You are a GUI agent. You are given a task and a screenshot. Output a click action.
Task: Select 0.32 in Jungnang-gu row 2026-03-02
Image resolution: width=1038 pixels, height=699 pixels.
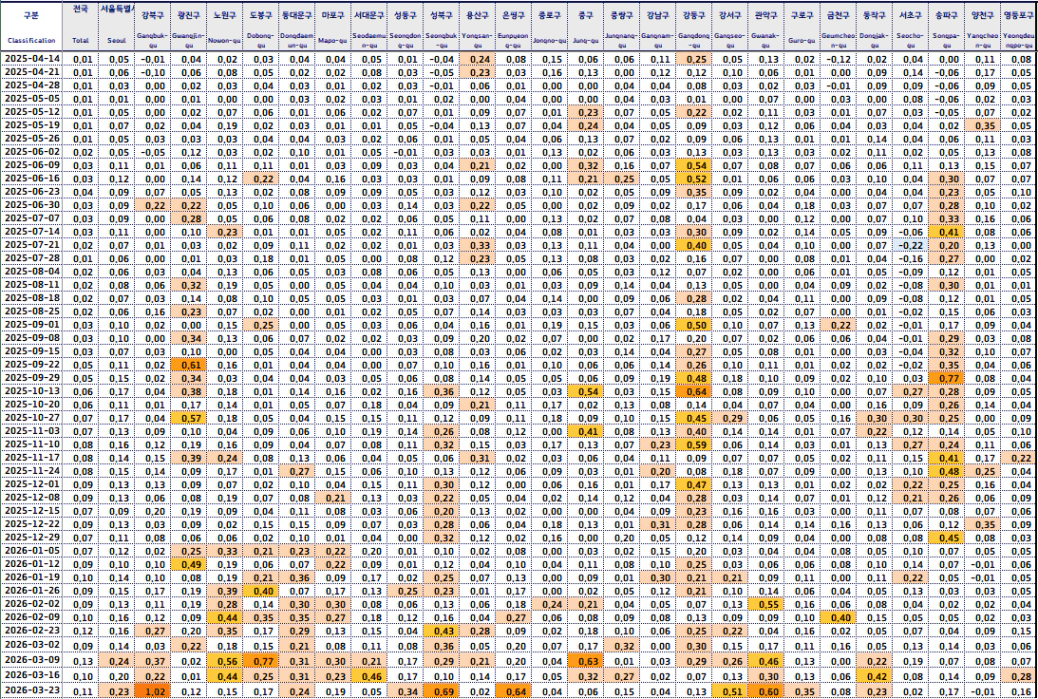pyautogui.click(x=620, y=645)
